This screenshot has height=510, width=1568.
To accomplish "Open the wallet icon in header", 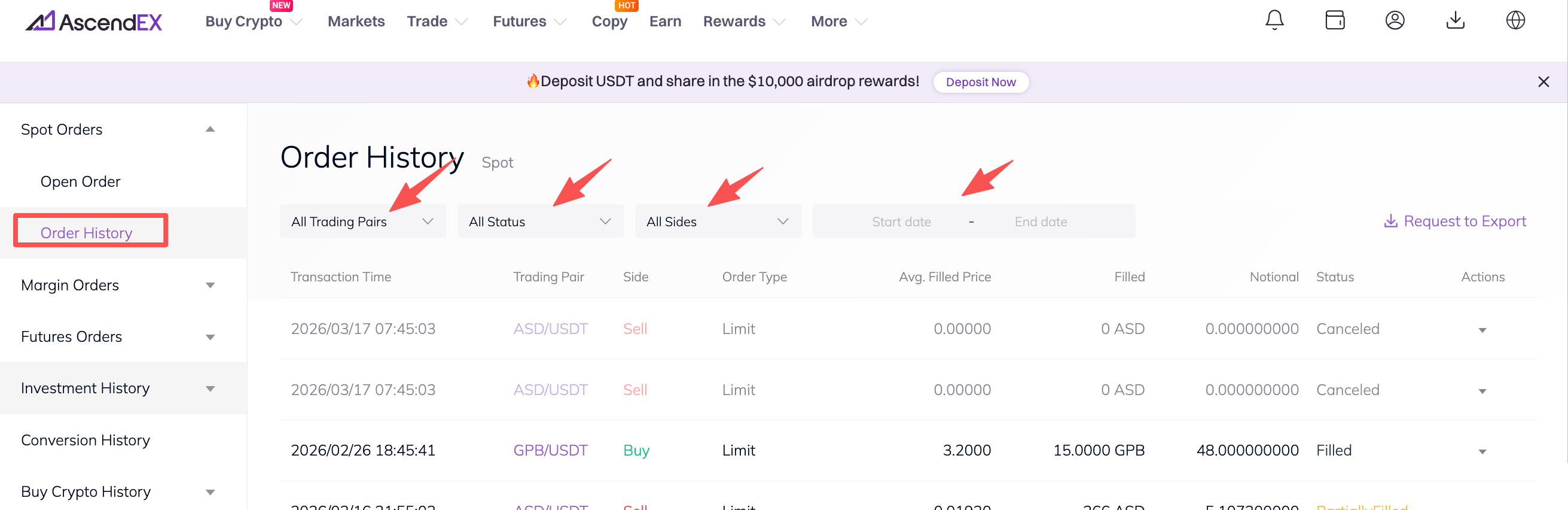I will [1334, 21].
